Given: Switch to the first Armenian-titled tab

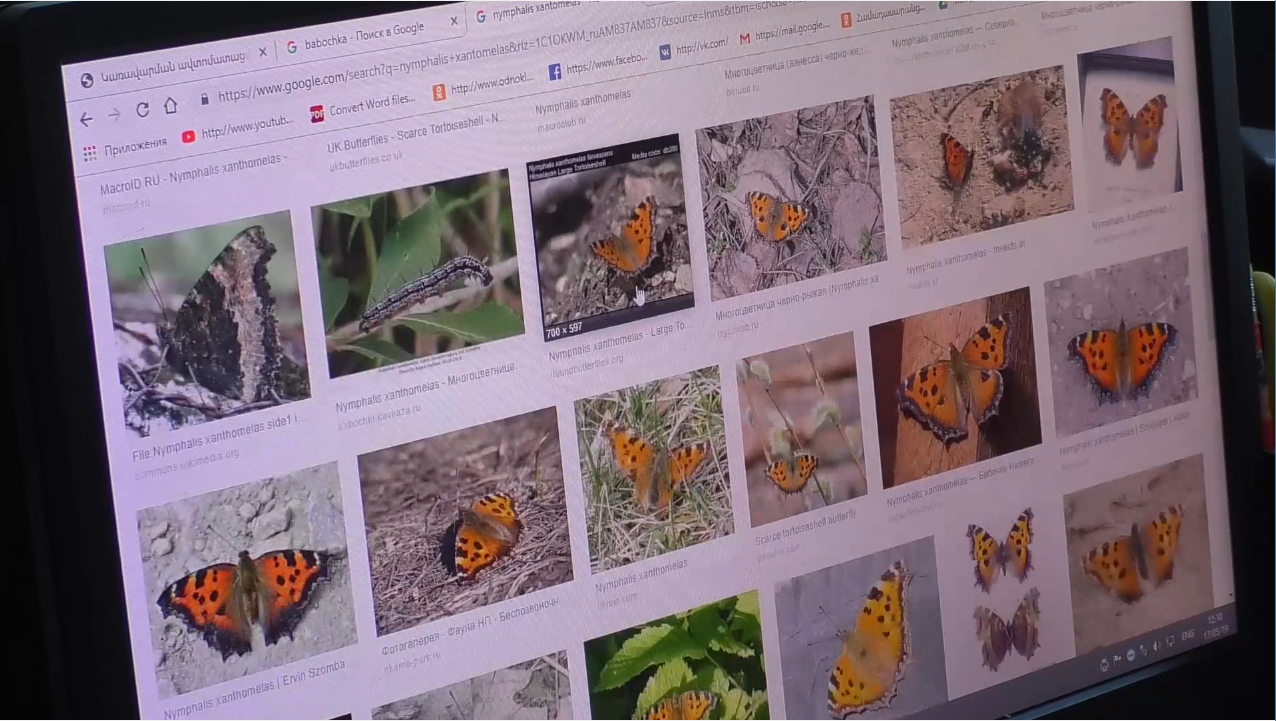Looking at the screenshot, I should [172, 67].
